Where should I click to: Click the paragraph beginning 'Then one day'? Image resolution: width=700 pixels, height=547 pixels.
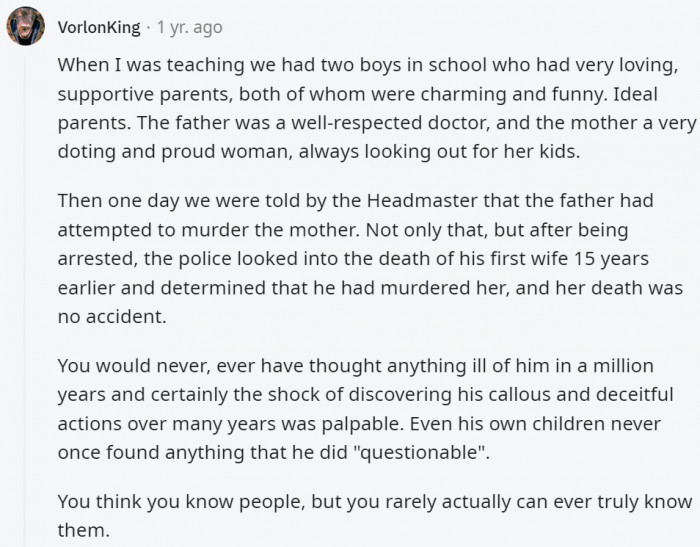(370, 259)
